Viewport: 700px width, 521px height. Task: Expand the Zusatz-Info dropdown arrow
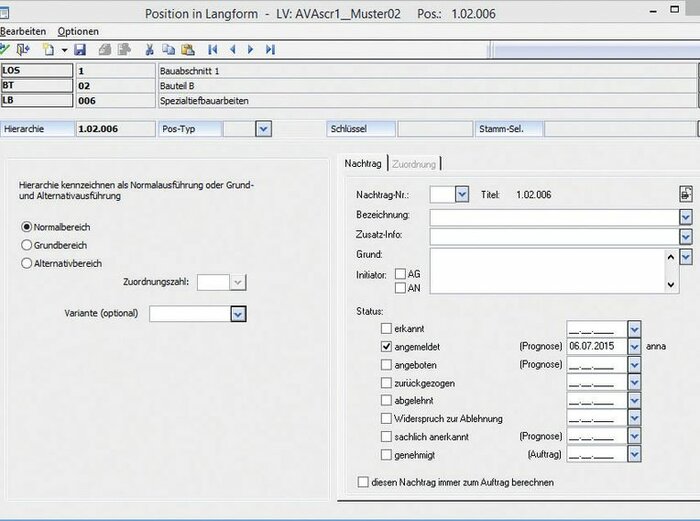pos(686,237)
